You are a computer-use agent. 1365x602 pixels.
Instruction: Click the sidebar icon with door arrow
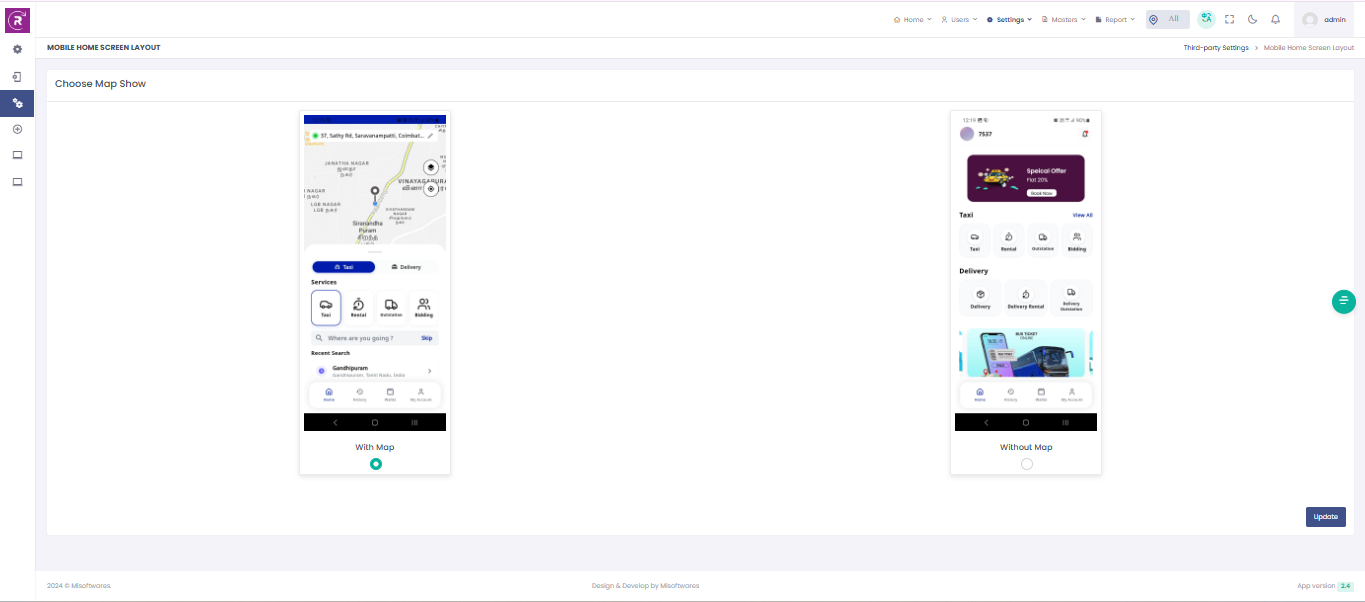[x=17, y=76]
